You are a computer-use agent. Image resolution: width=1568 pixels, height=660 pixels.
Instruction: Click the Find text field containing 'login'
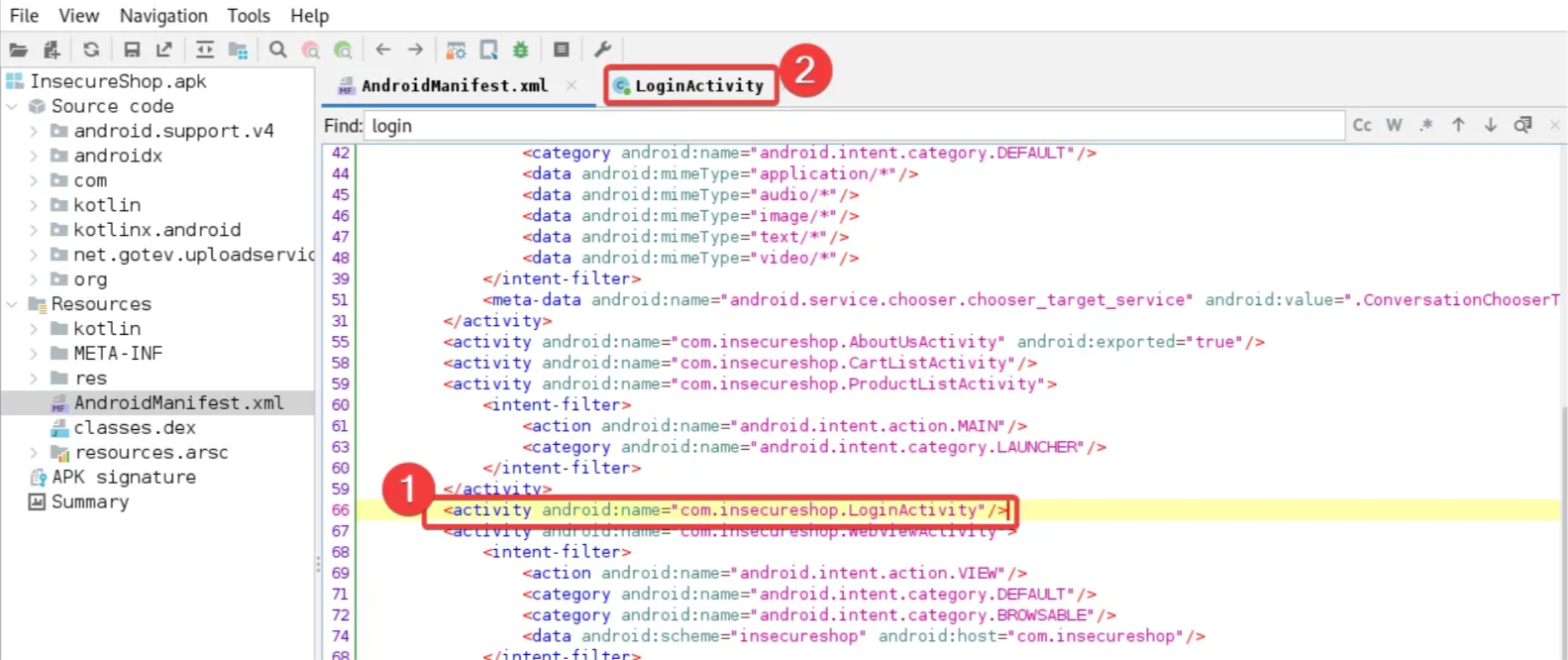855,126
